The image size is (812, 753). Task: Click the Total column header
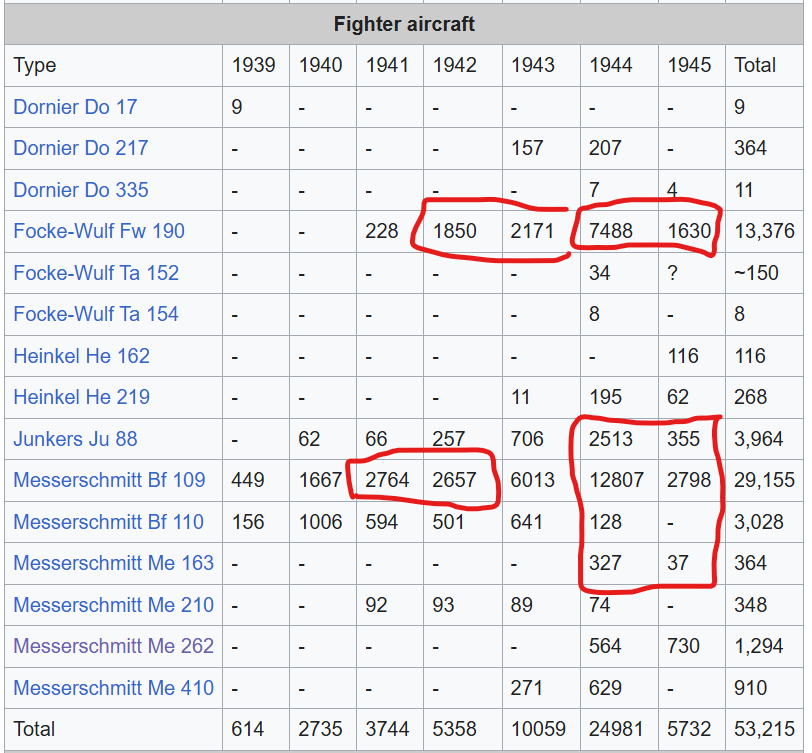coord(764,65)
